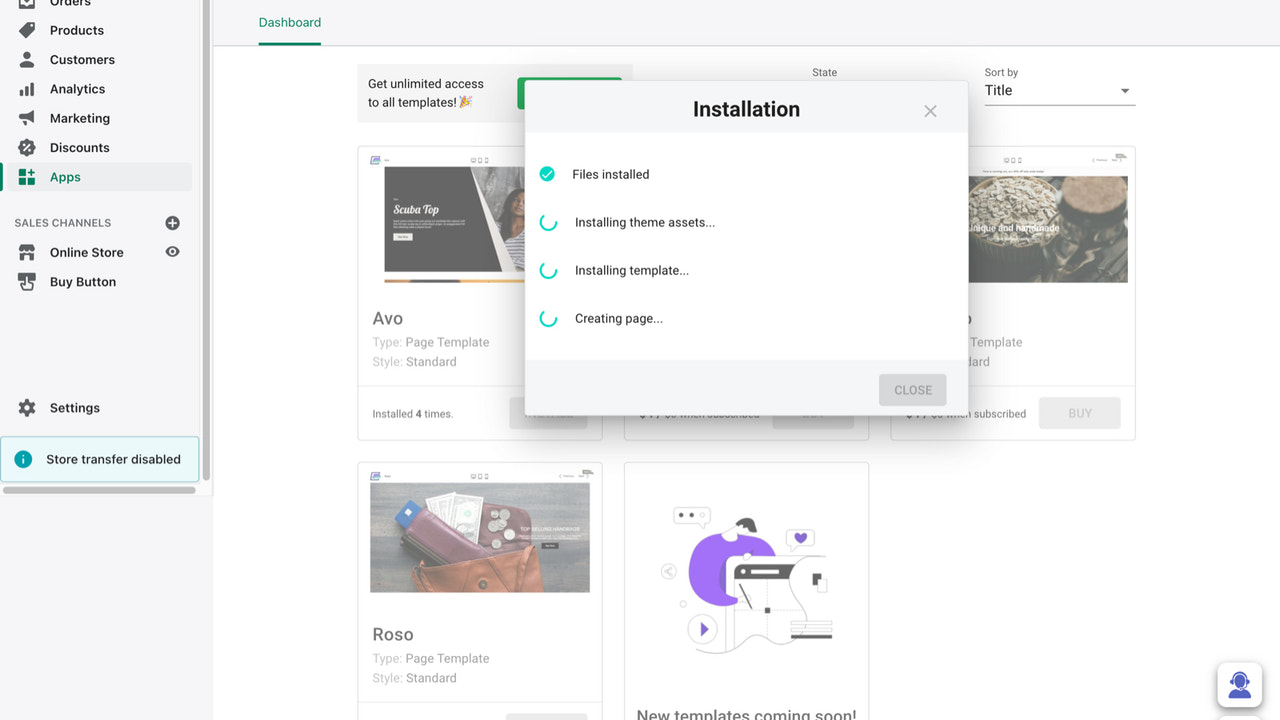Open the Products section

tap(76, 30)
